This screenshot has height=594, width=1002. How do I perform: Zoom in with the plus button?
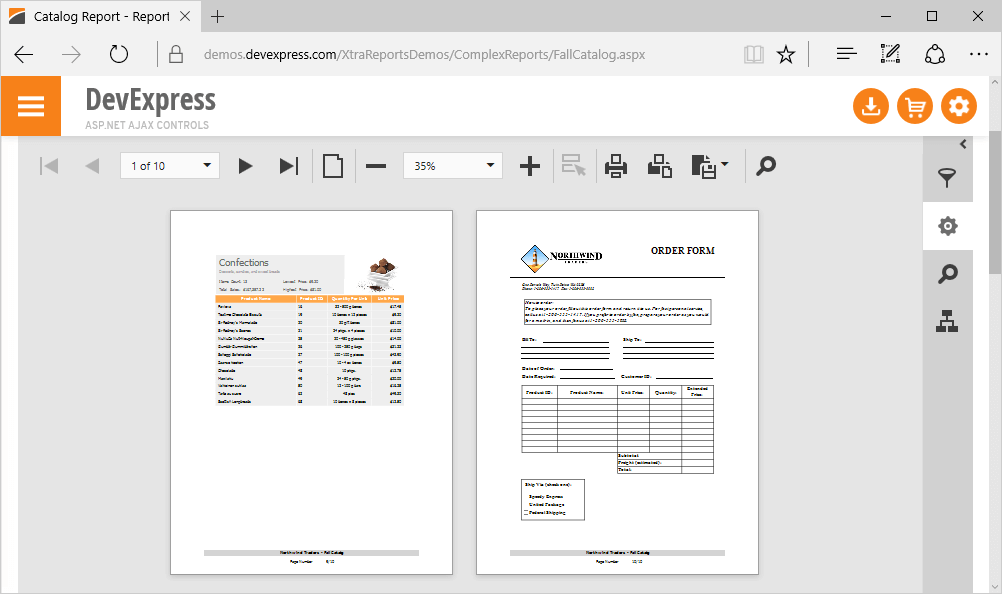pos(530,166)
